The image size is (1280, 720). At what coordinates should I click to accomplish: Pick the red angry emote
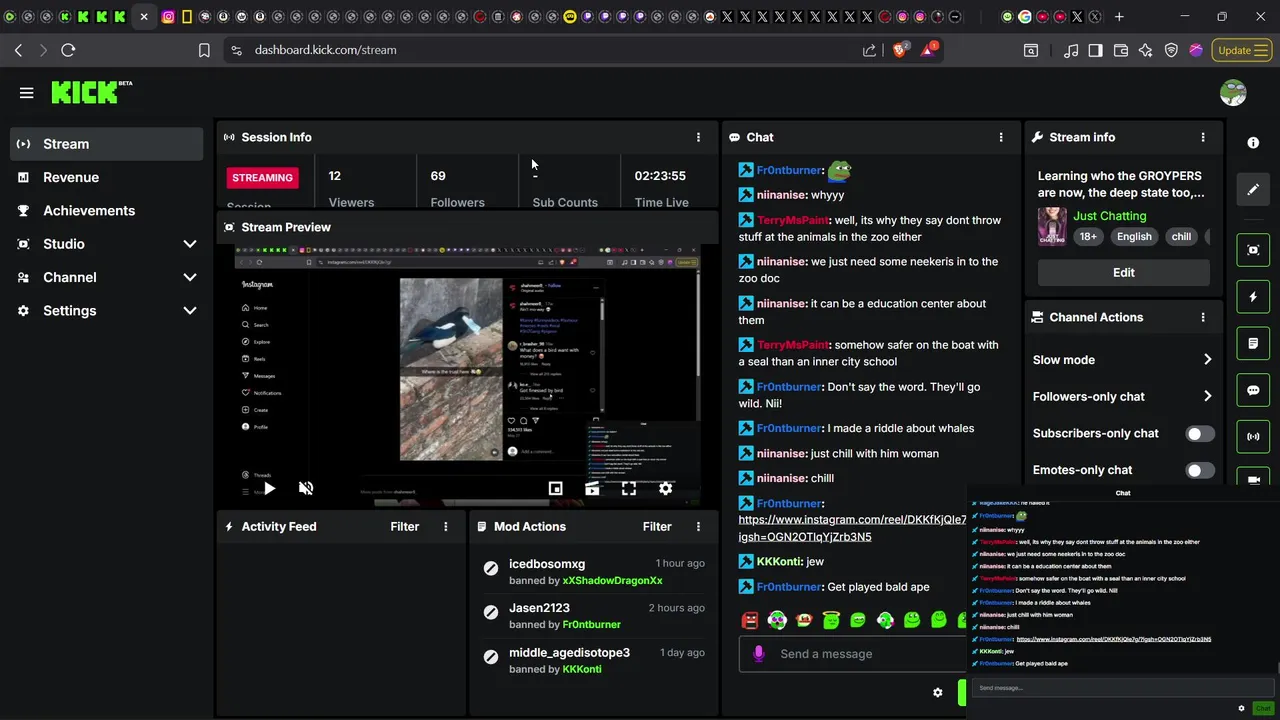(750, 620)
